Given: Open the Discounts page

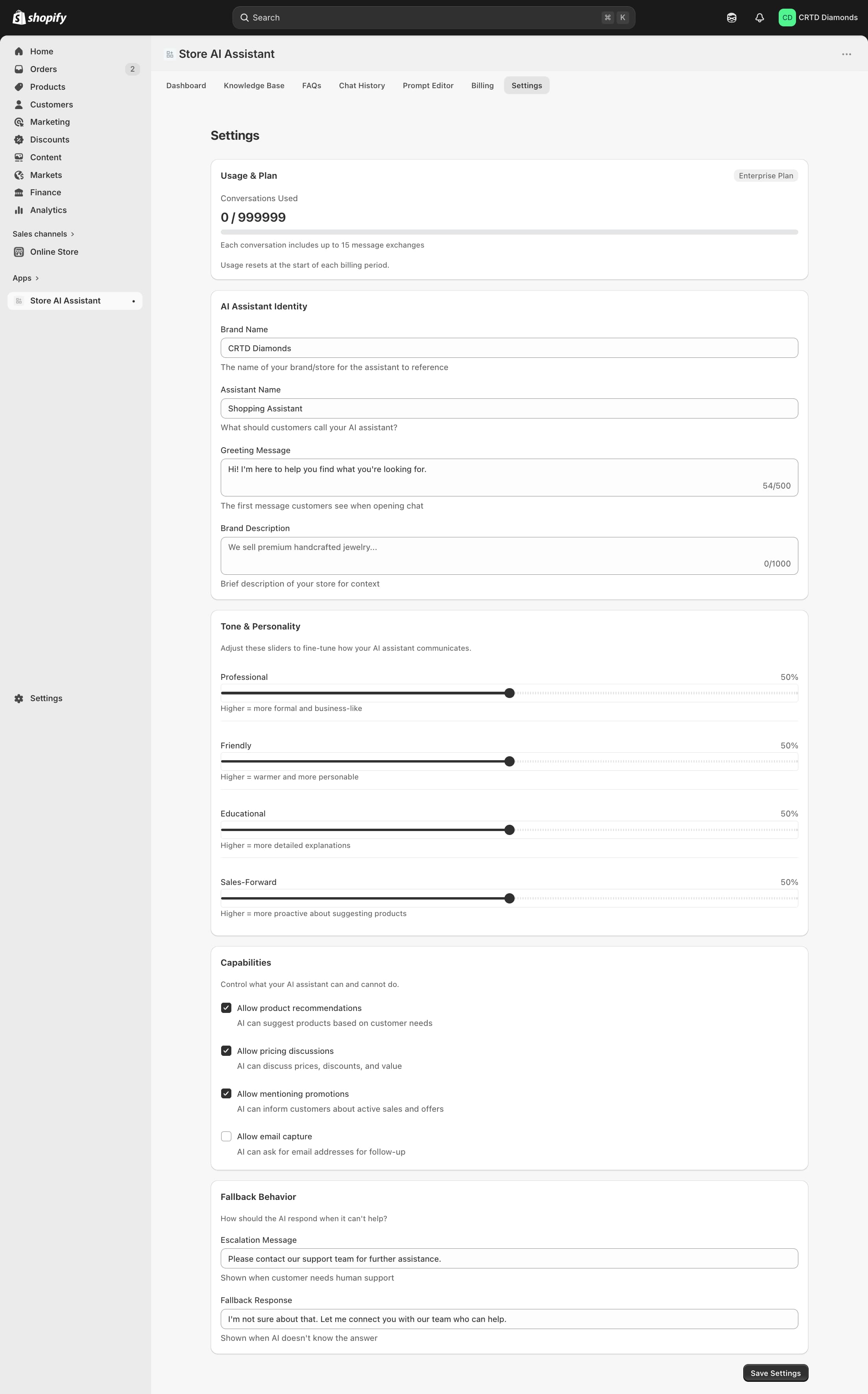Looking at the screenshot, I should click(x=49, y=139).
